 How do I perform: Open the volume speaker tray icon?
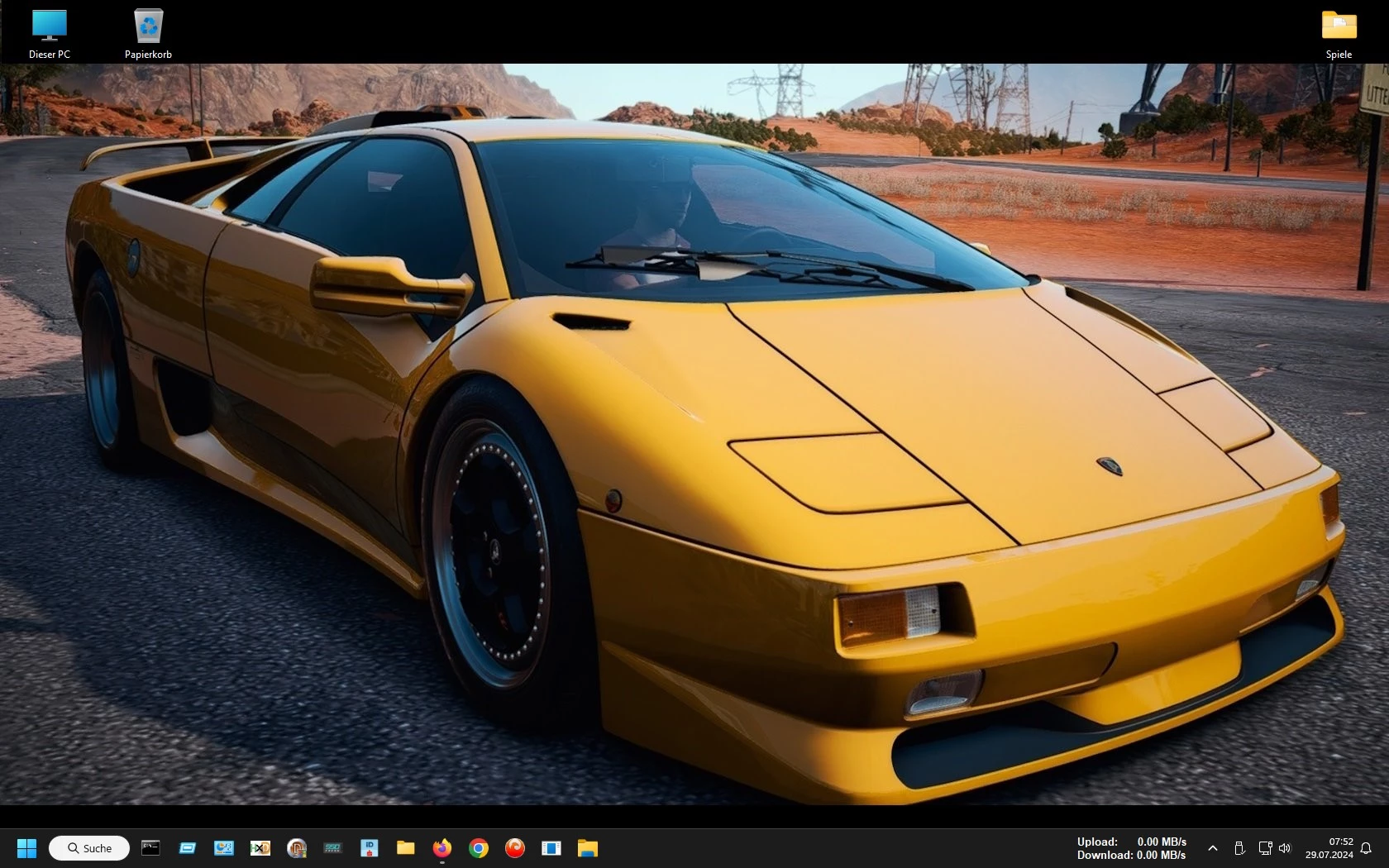pos(1285,848)
